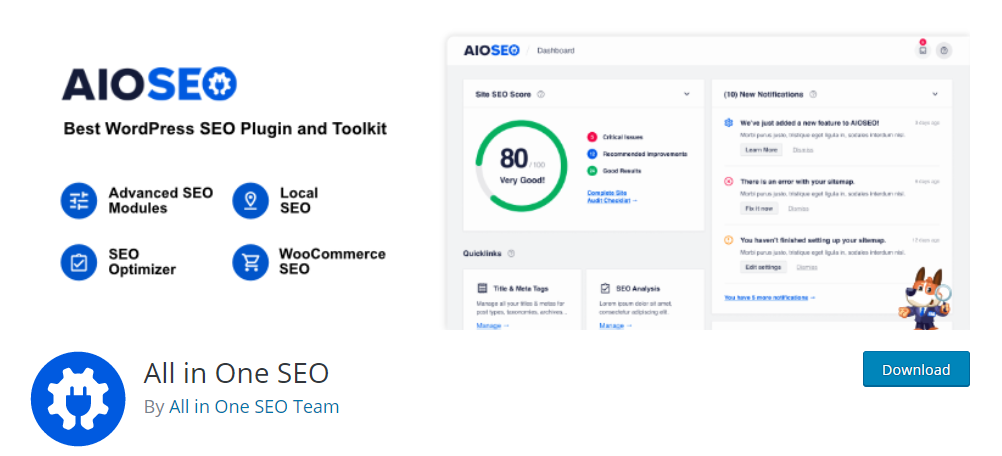Click the orange sitemap setup warning icon

[x=728, y=240]
